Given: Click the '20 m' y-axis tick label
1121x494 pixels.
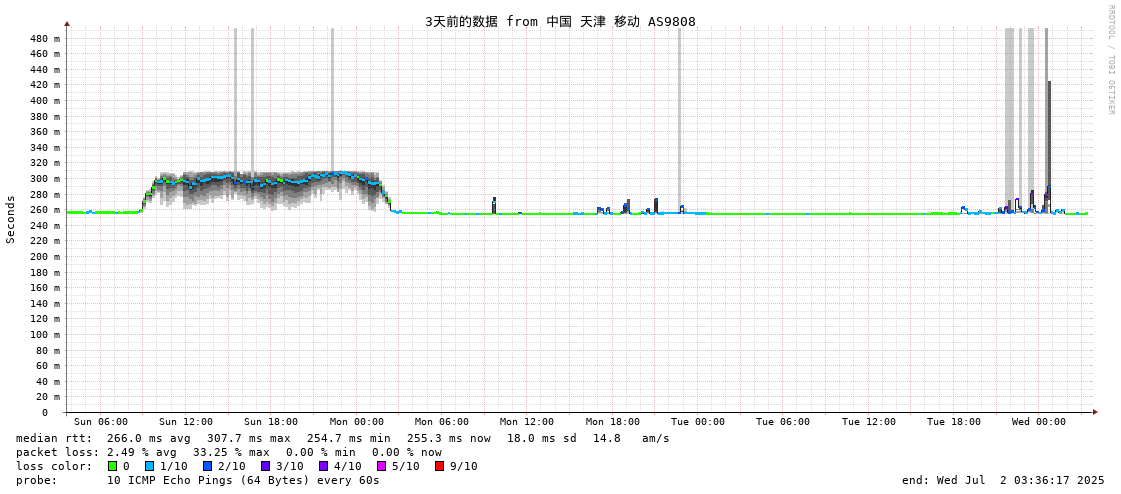Looking at the screenshot, I should pos(48,397).
